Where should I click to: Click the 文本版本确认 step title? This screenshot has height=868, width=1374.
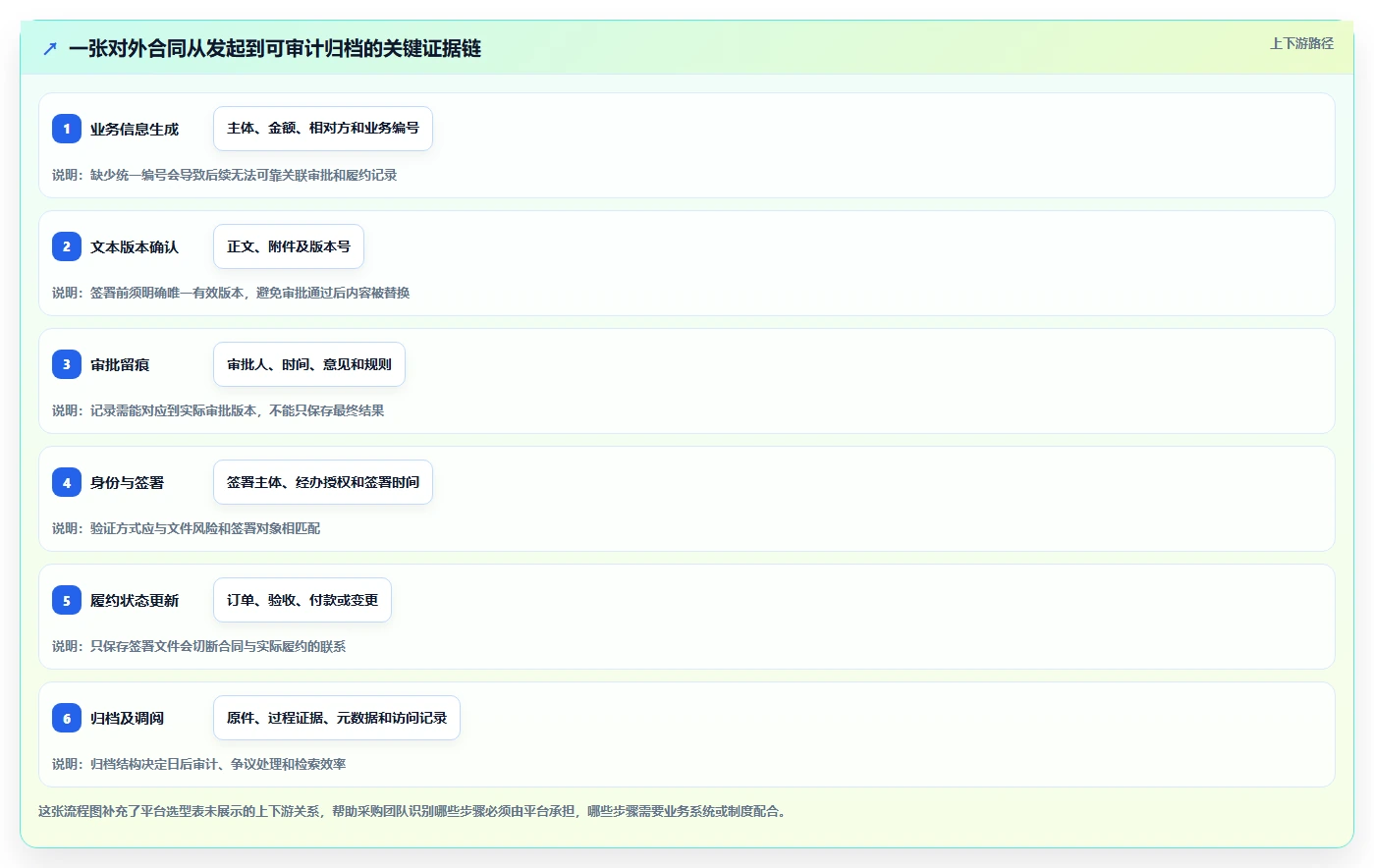[x=135, y=246]
